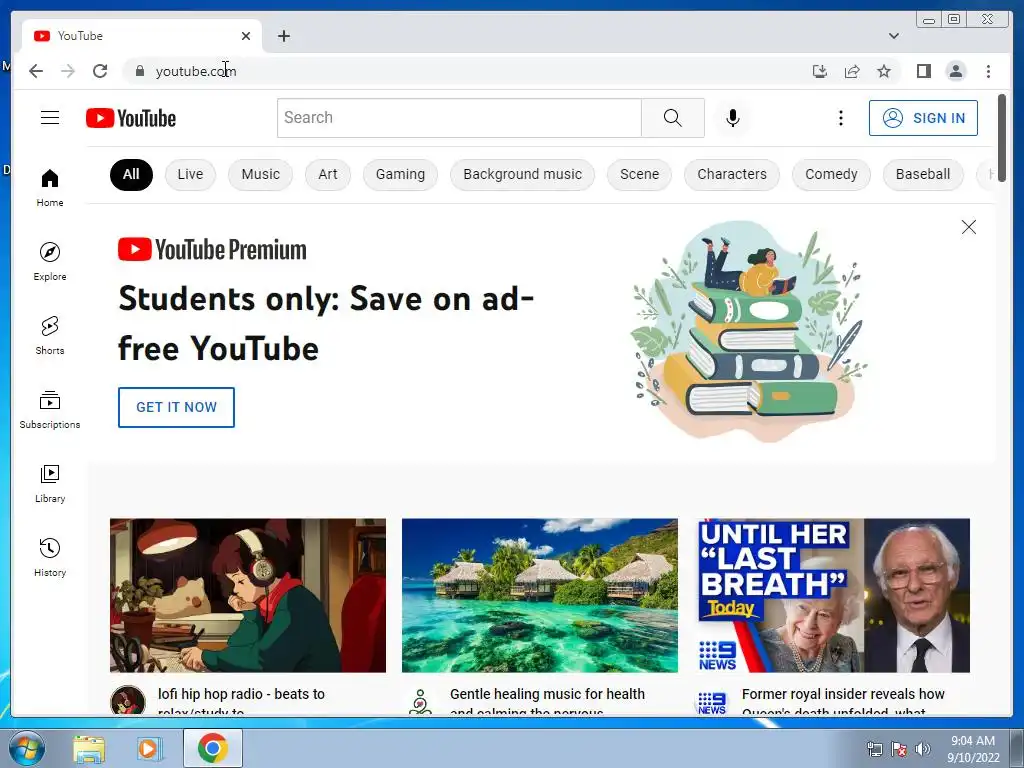Screen dimensions: 1024x768
Task: Bookmark this tab with star
Action: tap(884, 71)
